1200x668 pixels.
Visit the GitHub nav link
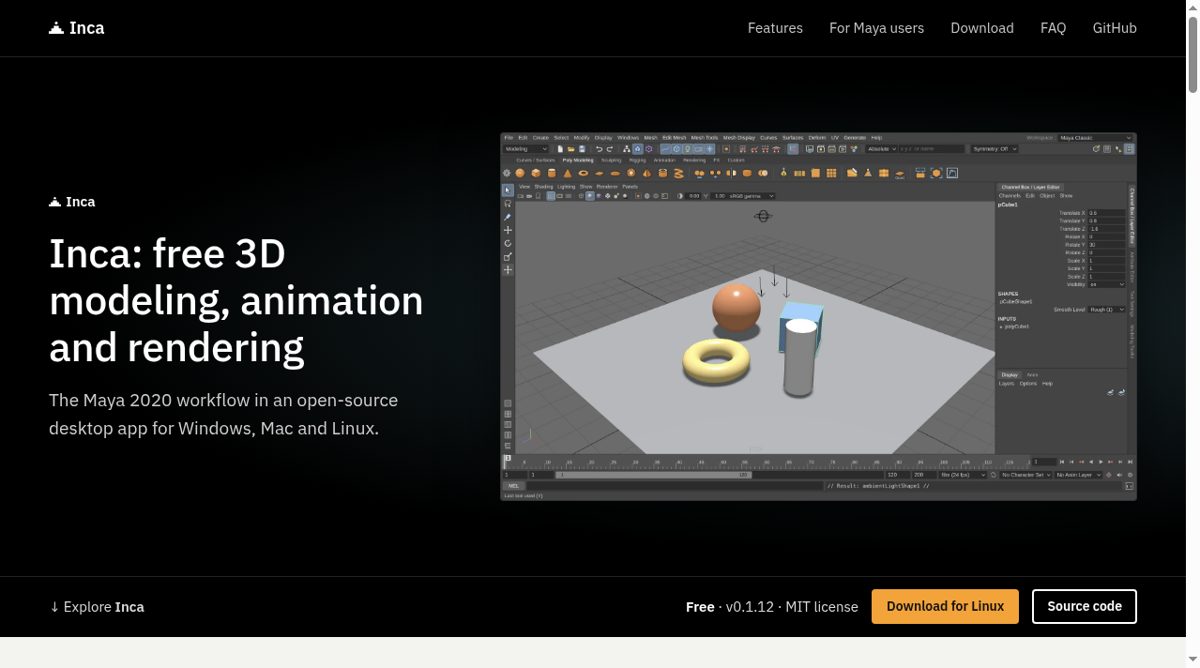(x=1114, y=28)
